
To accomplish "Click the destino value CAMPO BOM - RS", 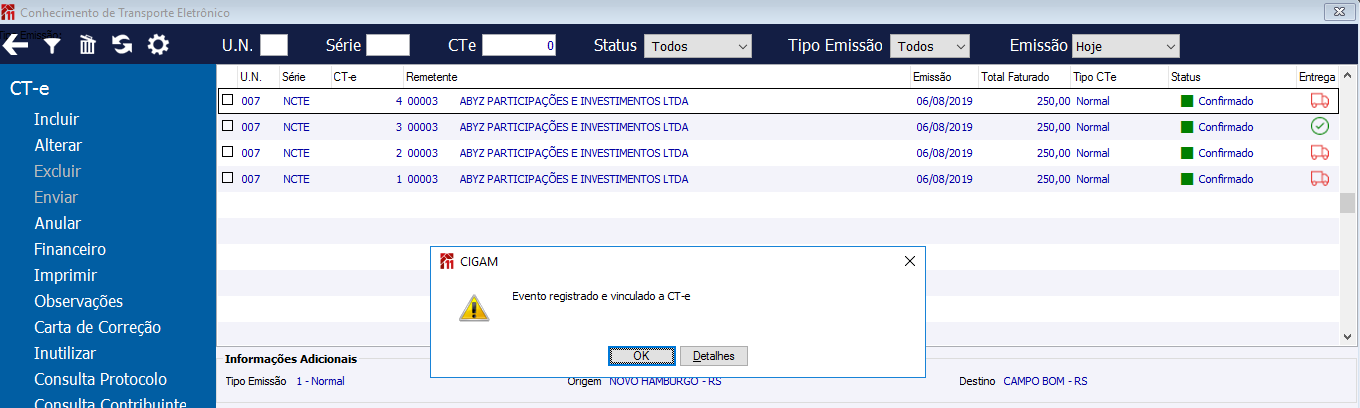I will (x=1045, y=381).
